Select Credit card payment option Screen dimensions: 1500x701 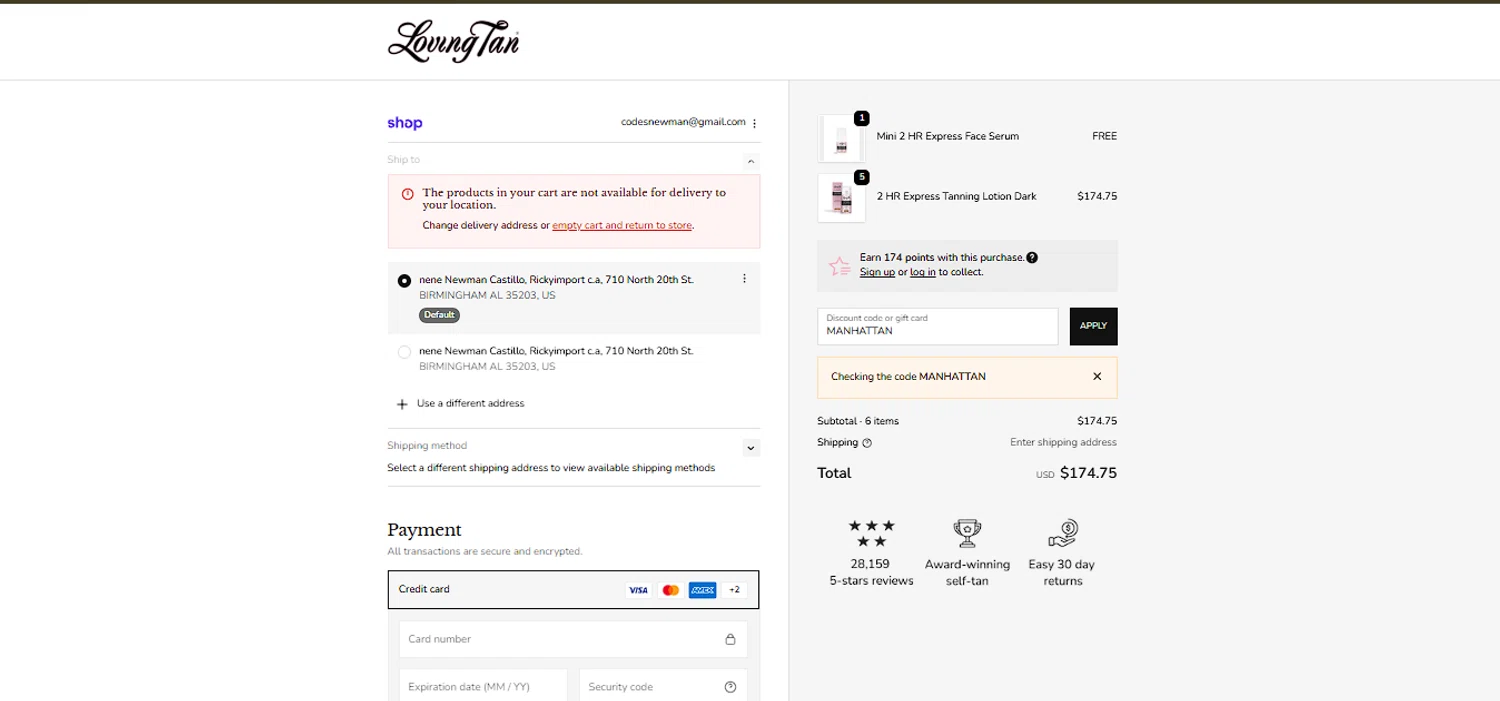573,590
